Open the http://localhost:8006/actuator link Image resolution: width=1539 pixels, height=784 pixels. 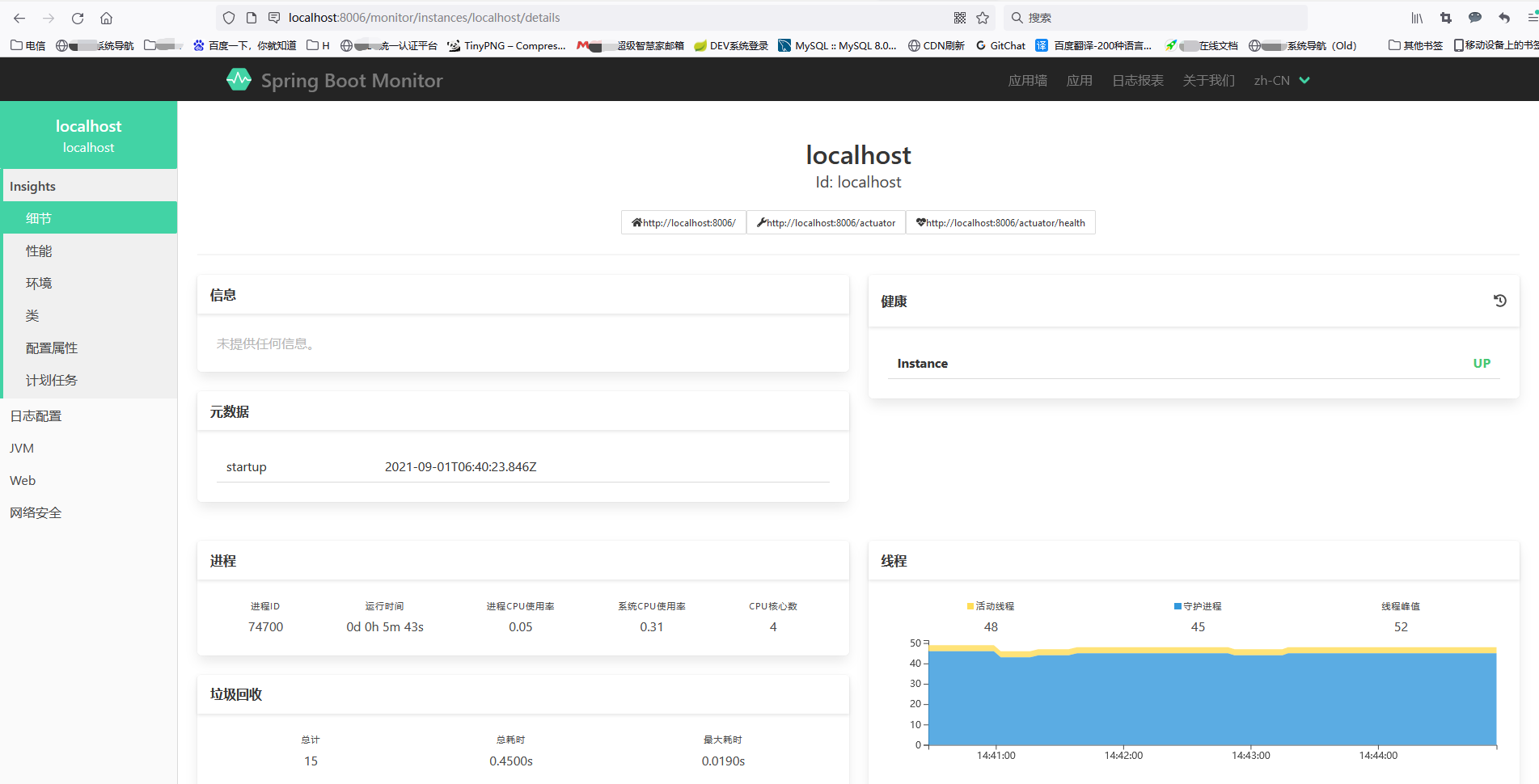[x=827, y=222]
